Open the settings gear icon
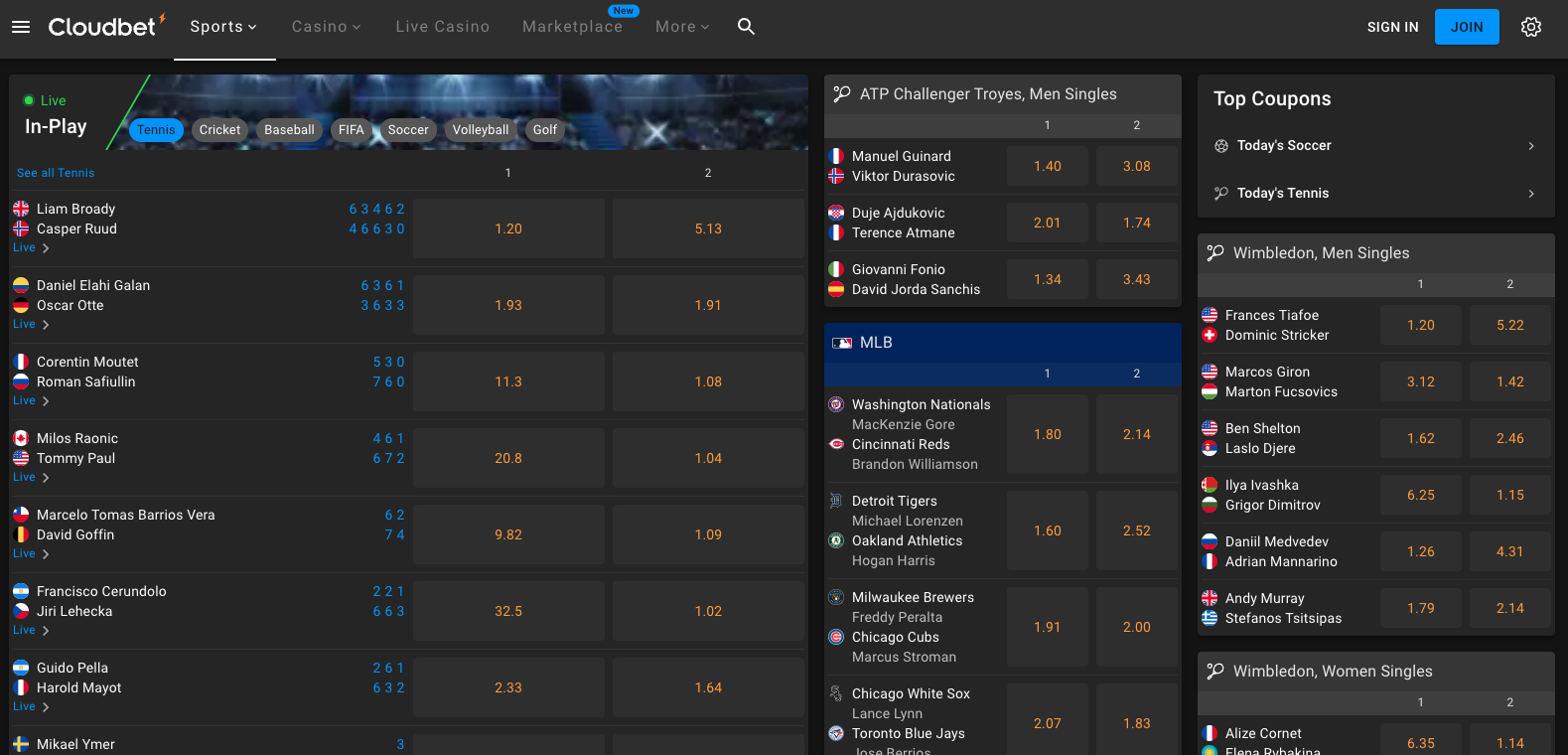1568x755 pixels. point(1531,27)
